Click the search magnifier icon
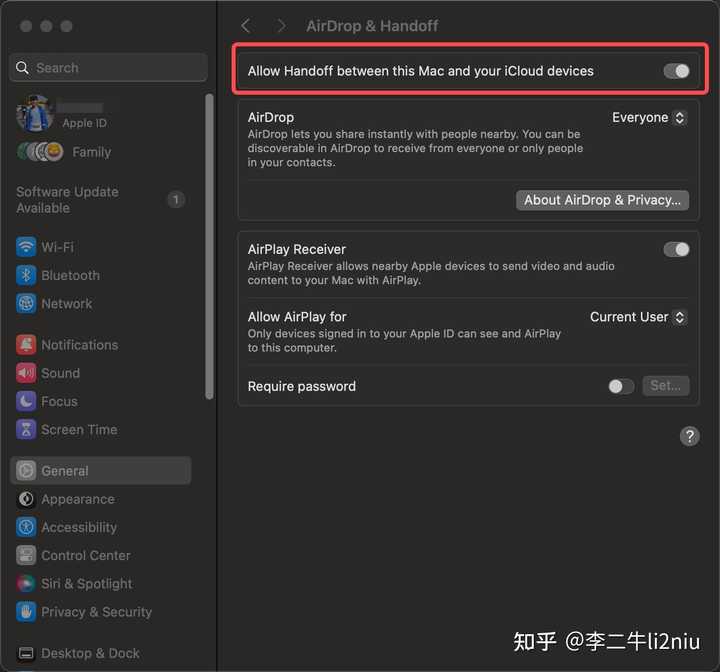 (x=22, y=68)
